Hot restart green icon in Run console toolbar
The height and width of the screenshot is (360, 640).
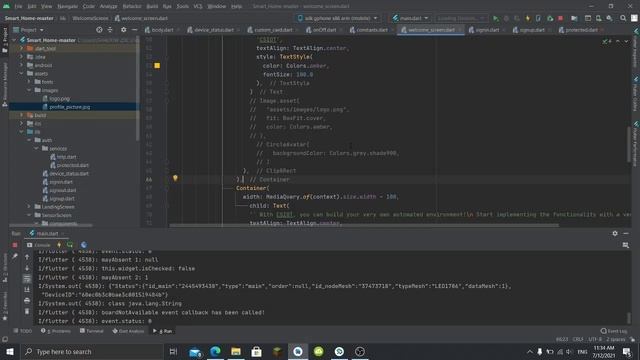70,245
